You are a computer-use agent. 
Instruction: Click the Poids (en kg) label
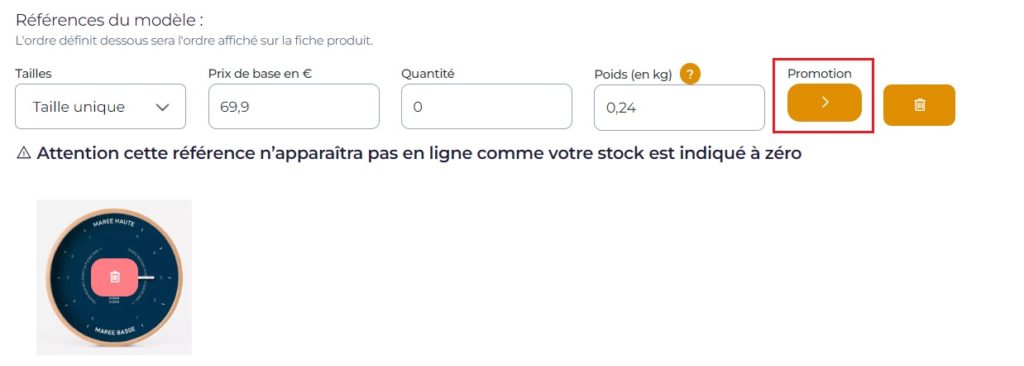pyautogui.click(x=633, y=75)
